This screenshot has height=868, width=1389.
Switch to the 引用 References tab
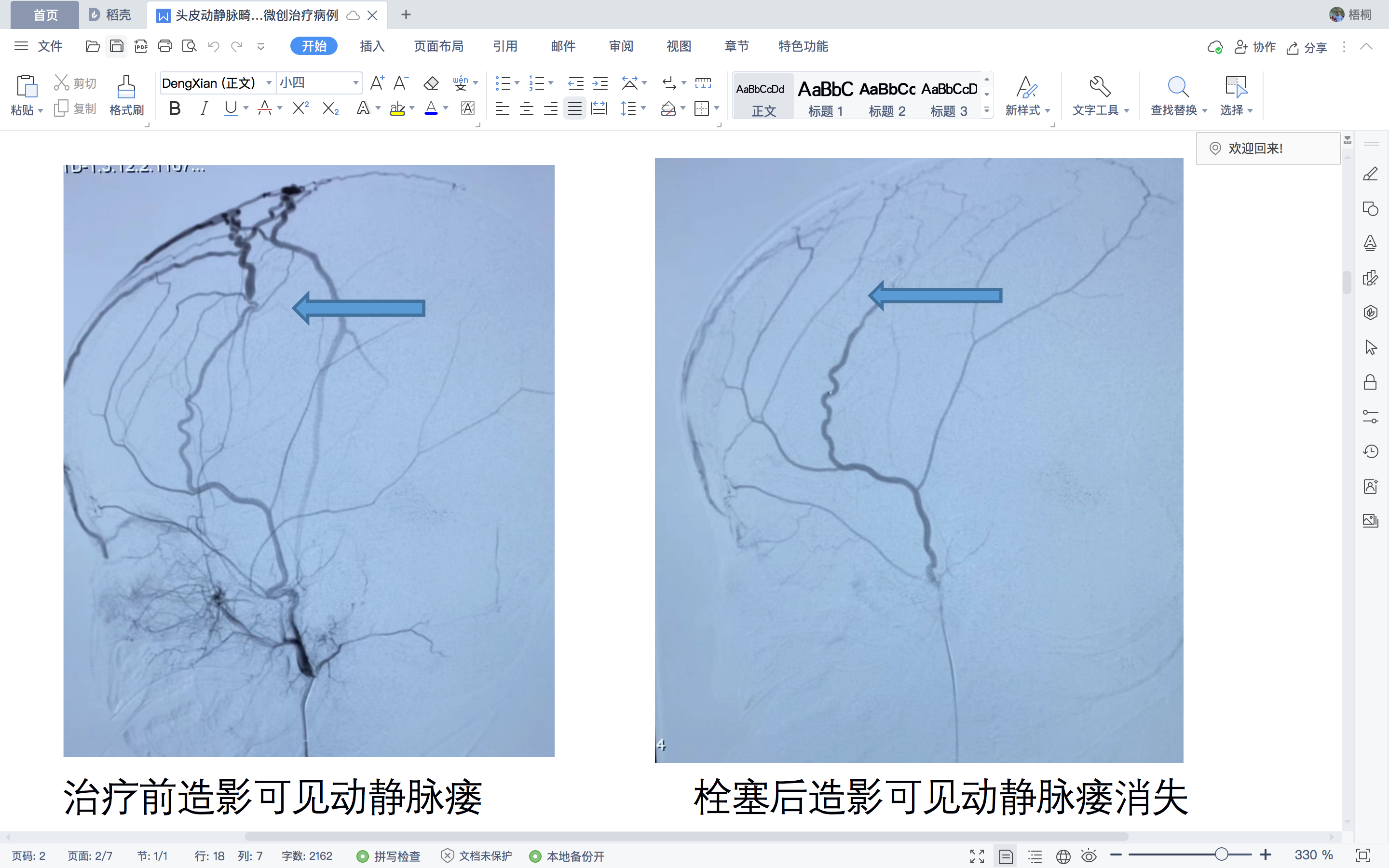(505, 46)
